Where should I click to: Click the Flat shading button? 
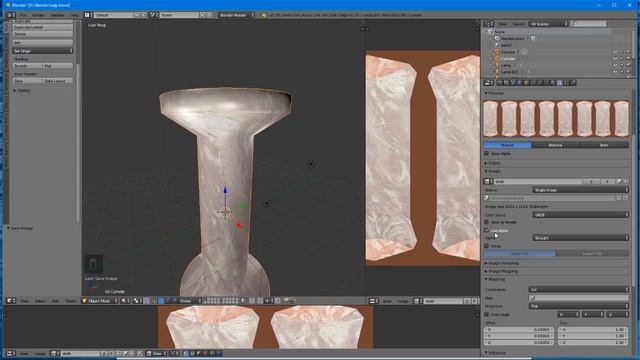pos(58,66)
